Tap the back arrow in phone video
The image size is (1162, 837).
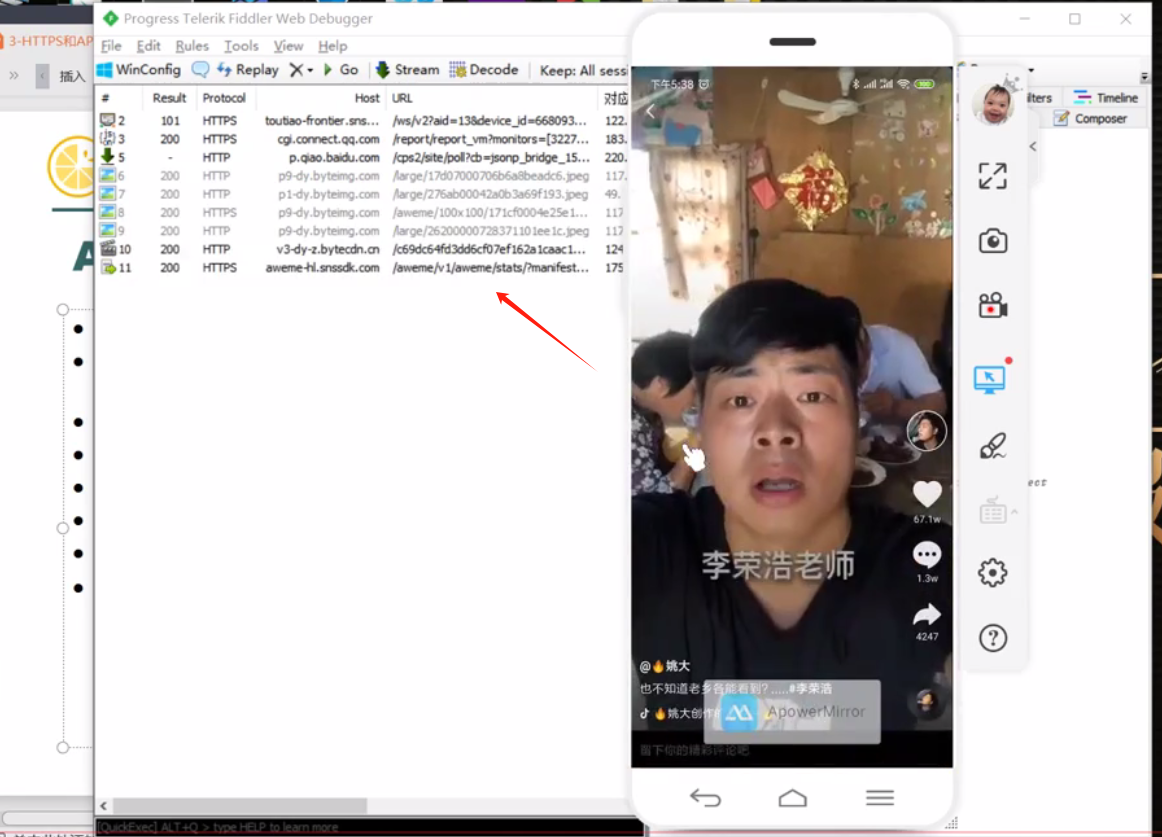651,112
